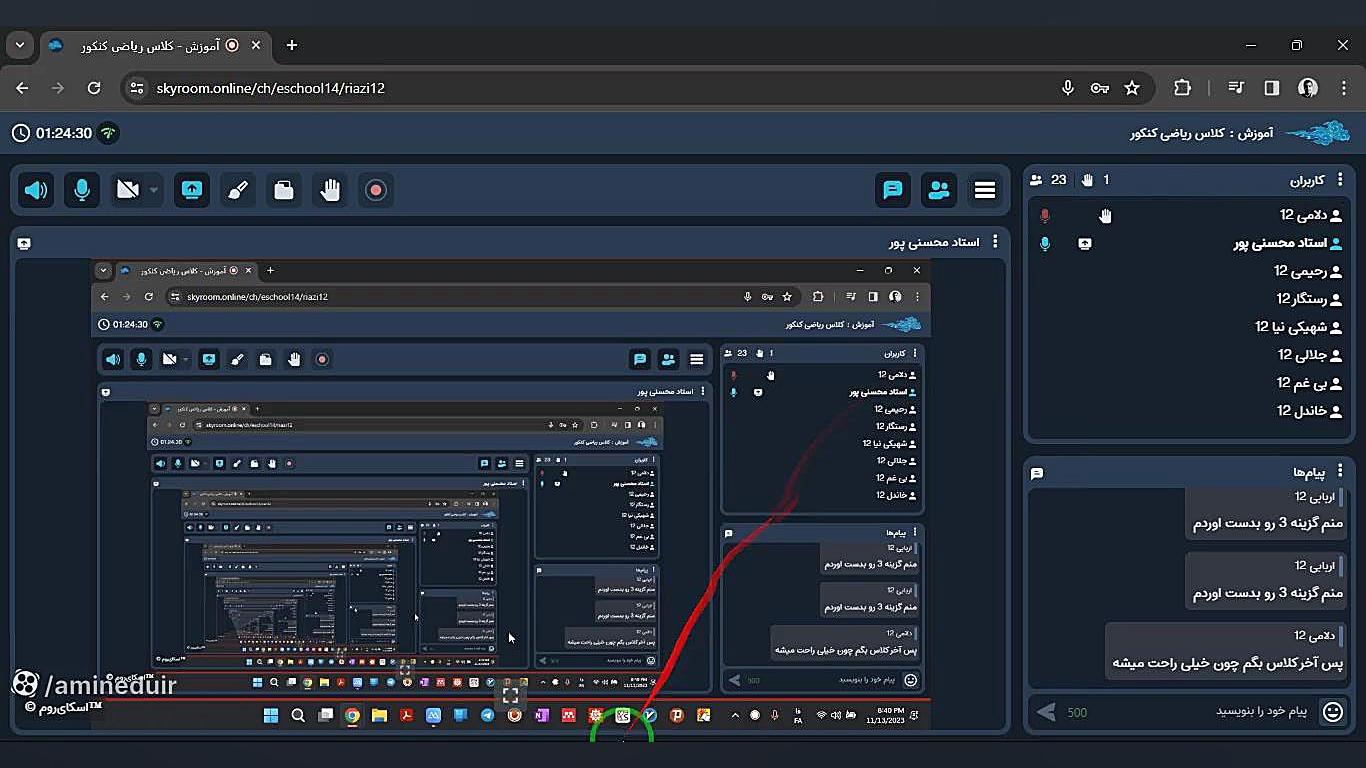Click OneNote icon in shared screen taskbar
Viewport: 1366px width, 768px height.
(541, 715)
